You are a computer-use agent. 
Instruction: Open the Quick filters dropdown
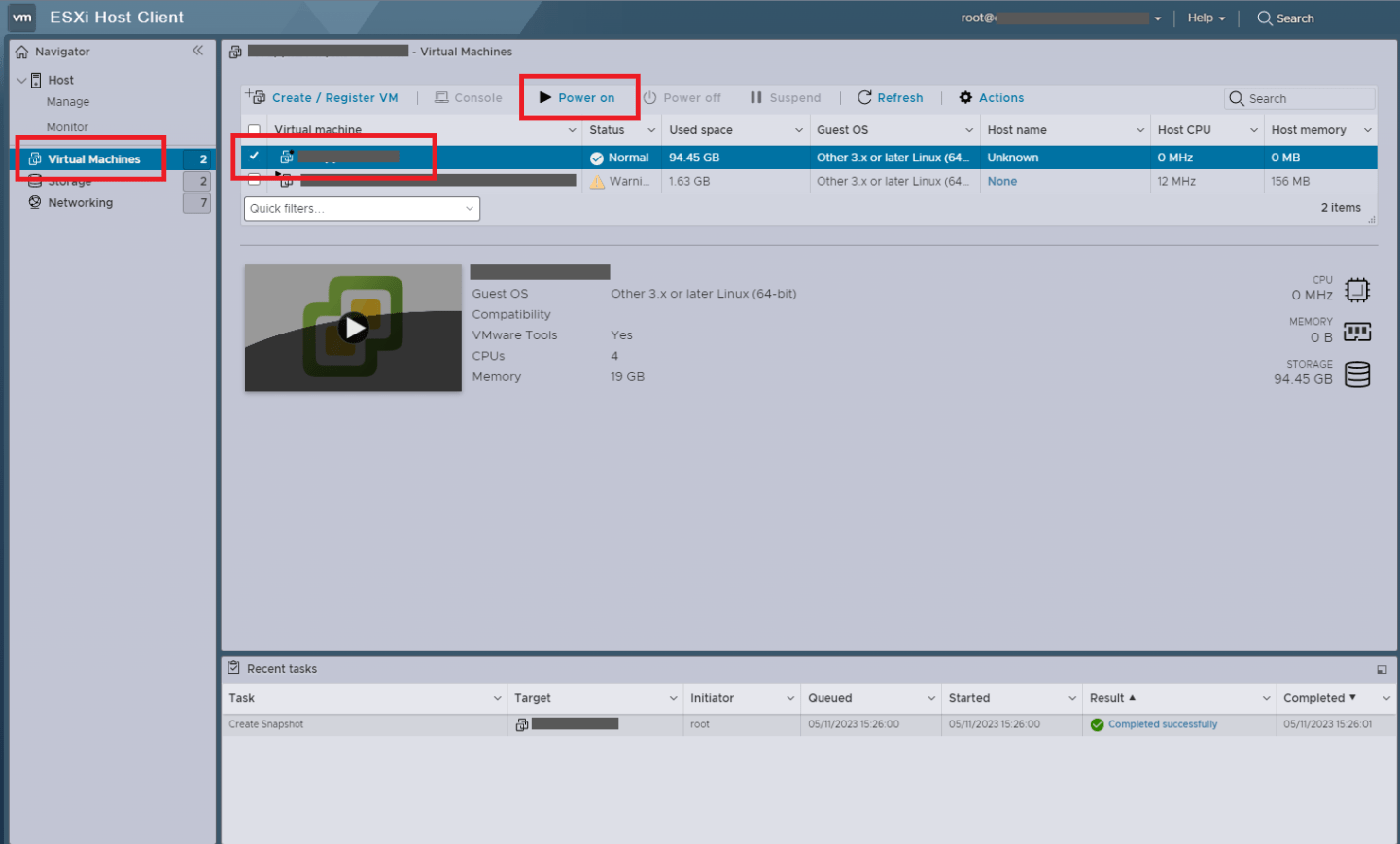tap(362, 208)
